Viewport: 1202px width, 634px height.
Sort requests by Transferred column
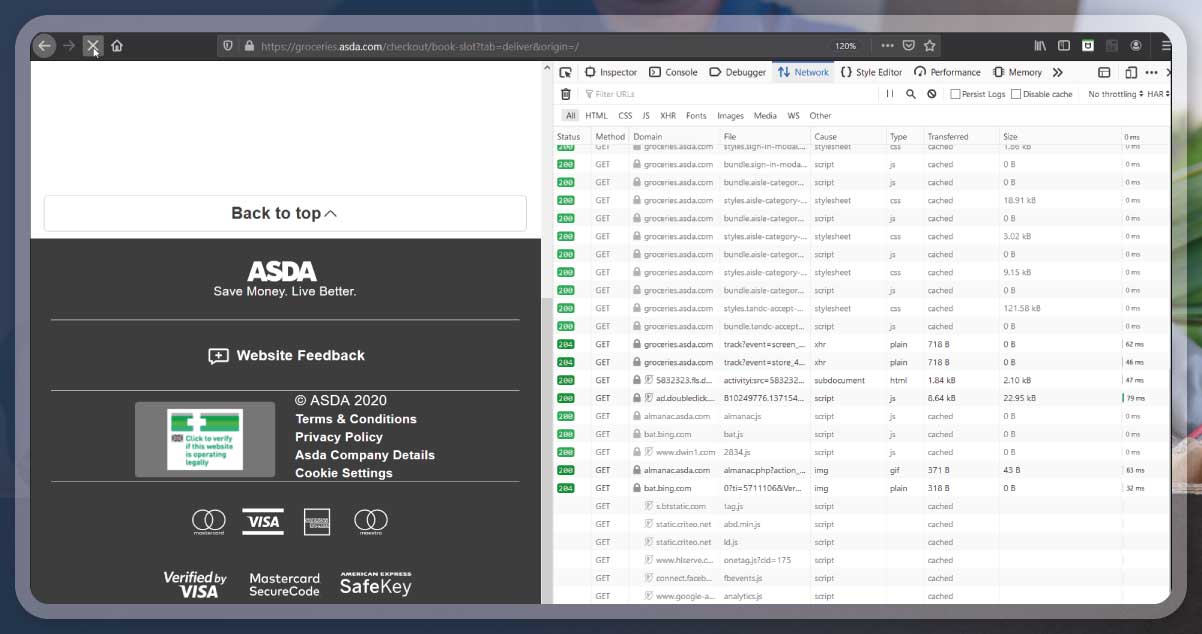click(961, 137)
